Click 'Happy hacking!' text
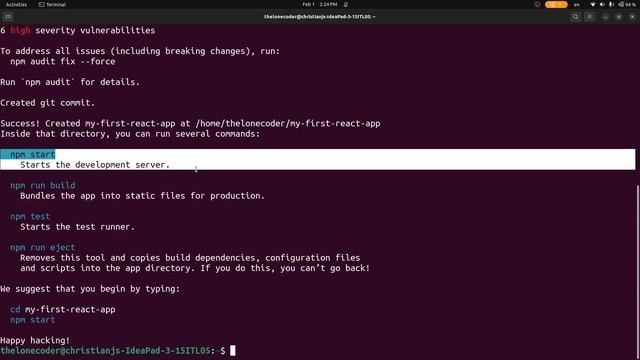Image resolution: width=640 pixels, height=360 pixels. point(35,340)
